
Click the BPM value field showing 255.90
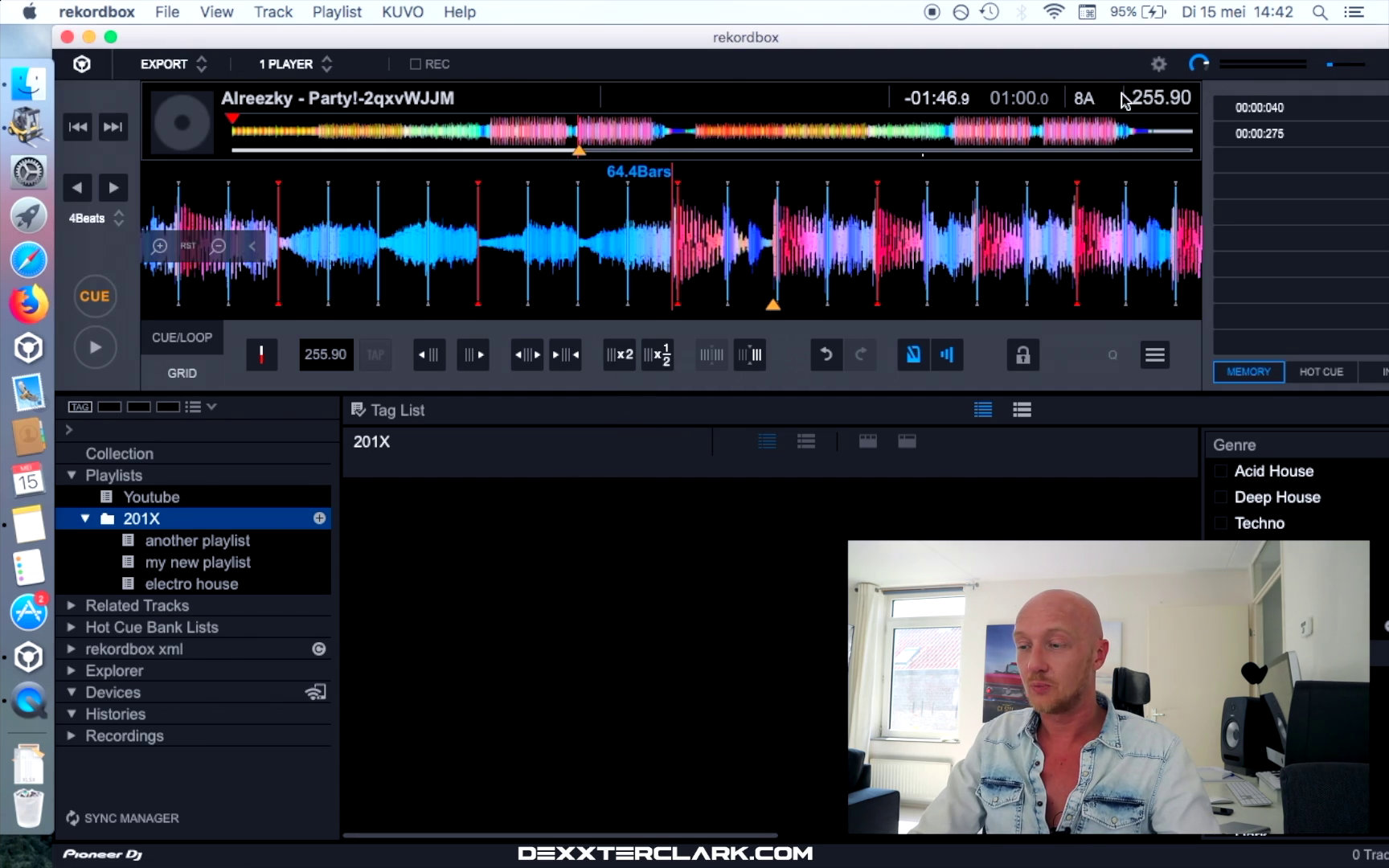(x=326, y=354)
